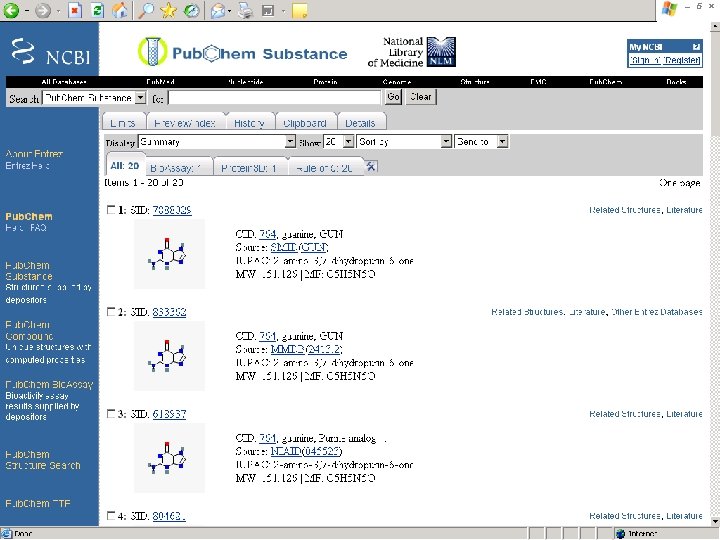This screenshot has width=720, height=540.
Task: Switch to the Preview/Index tab
Action: pos(185,123)
